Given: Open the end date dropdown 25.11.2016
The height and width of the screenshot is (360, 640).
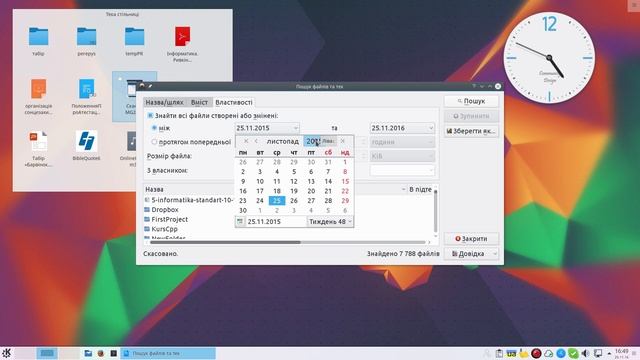Looking at the screenshot, I should click(402, 128).
